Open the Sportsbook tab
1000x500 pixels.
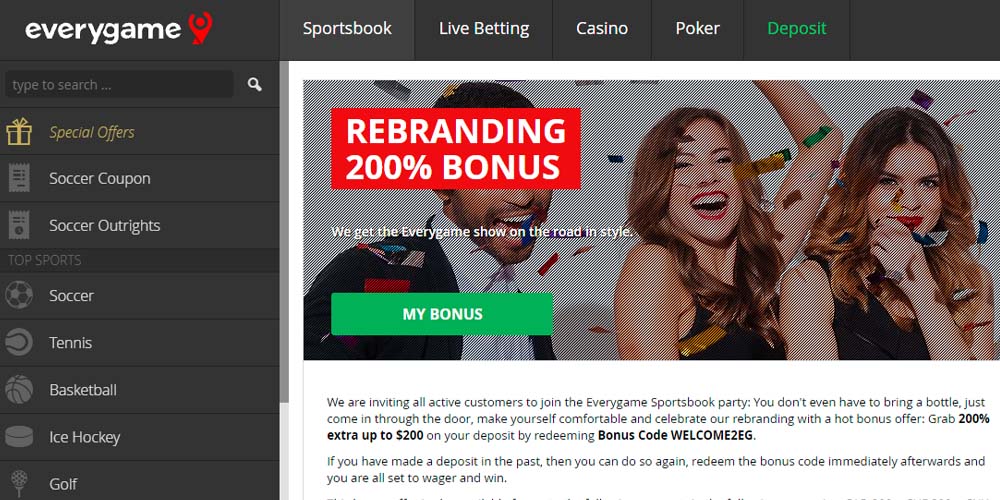(x=347, y=29)
